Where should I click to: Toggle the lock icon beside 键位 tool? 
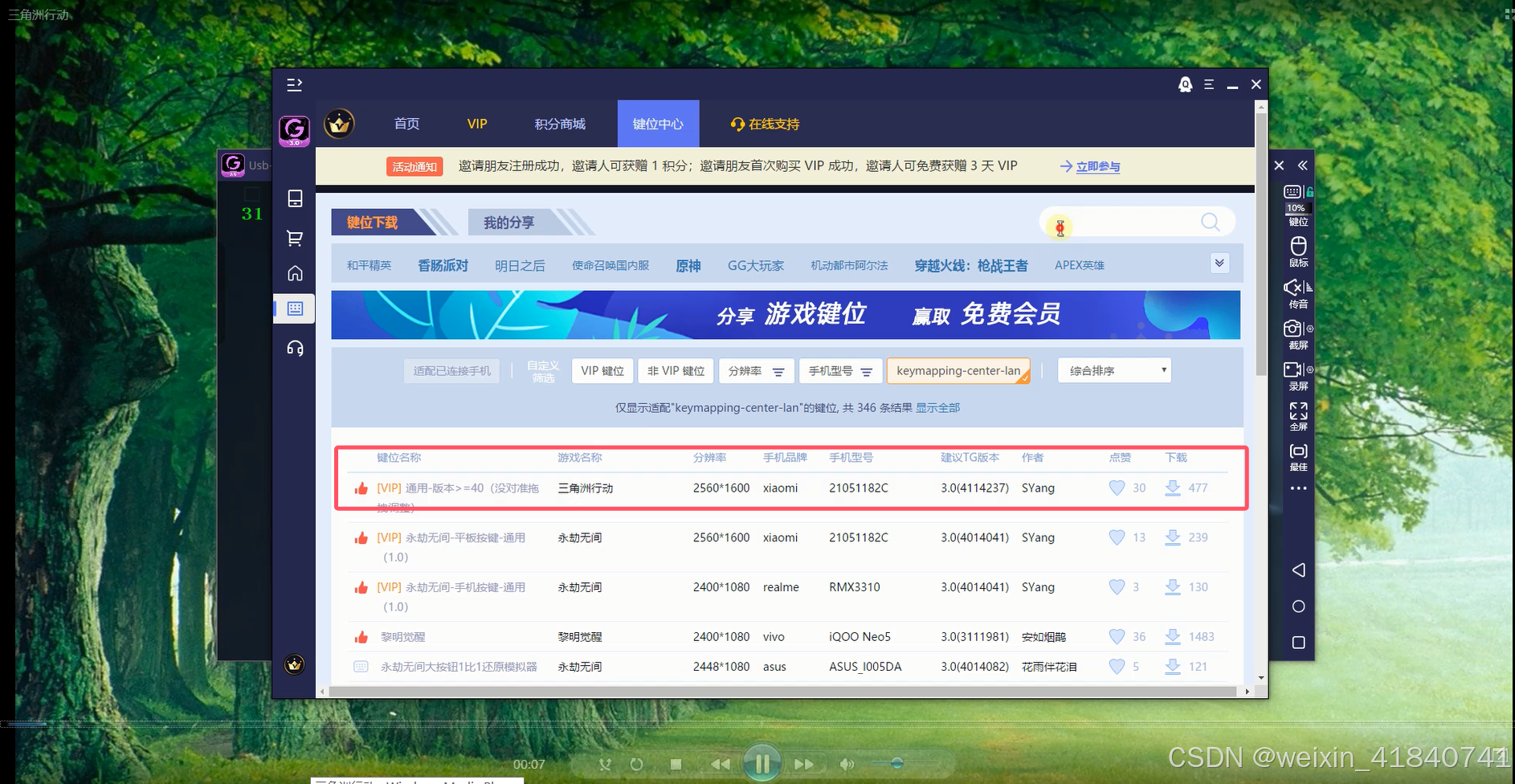[x=1309, y=192]
